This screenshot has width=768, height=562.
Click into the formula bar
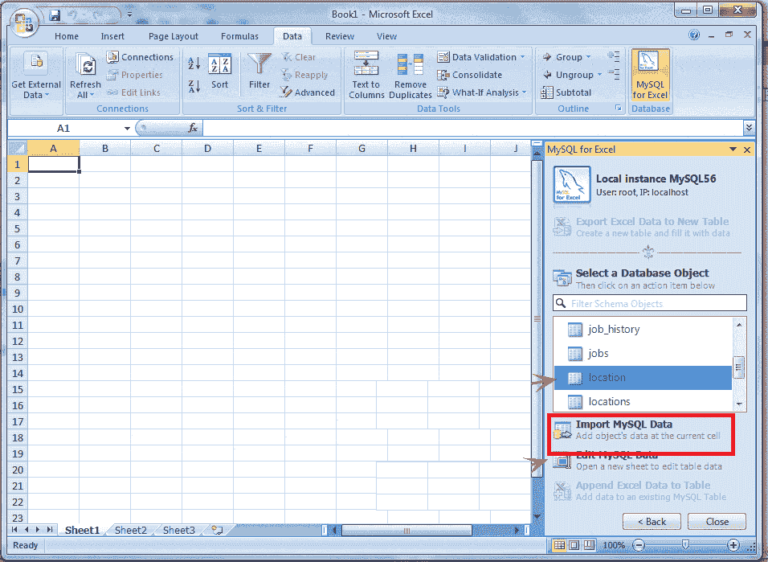[x=473, y=128]
